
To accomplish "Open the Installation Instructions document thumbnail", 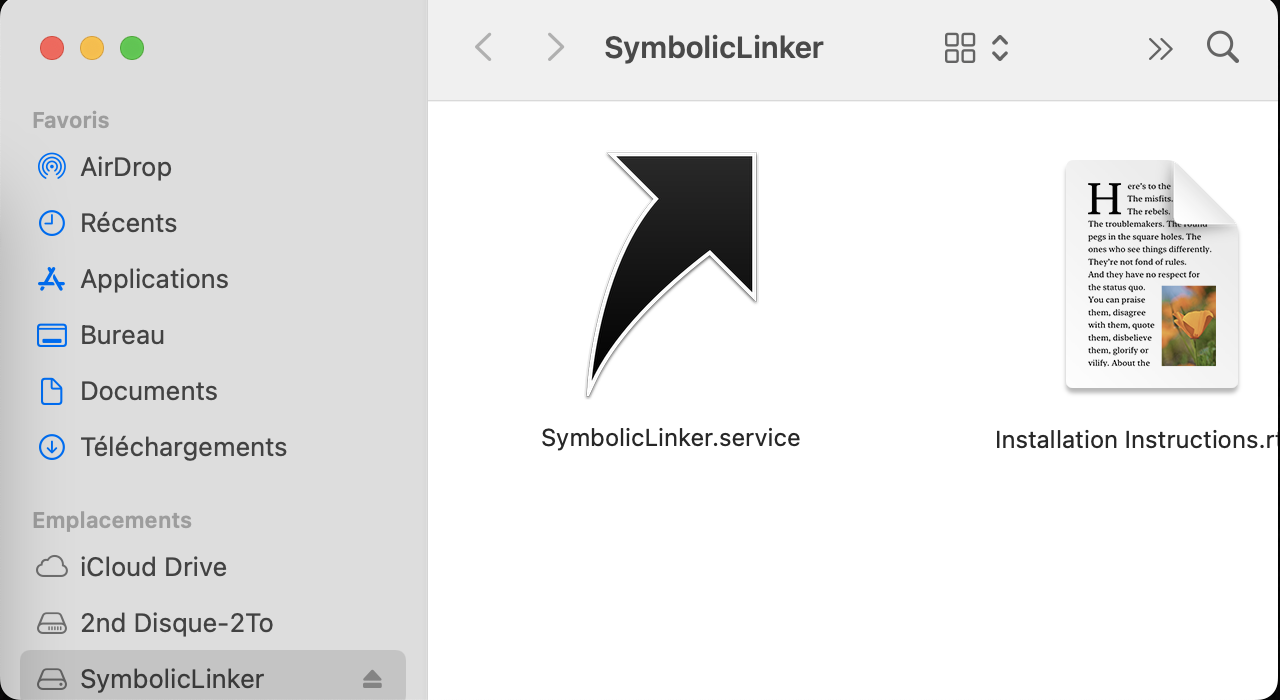I will point(1152,276).
